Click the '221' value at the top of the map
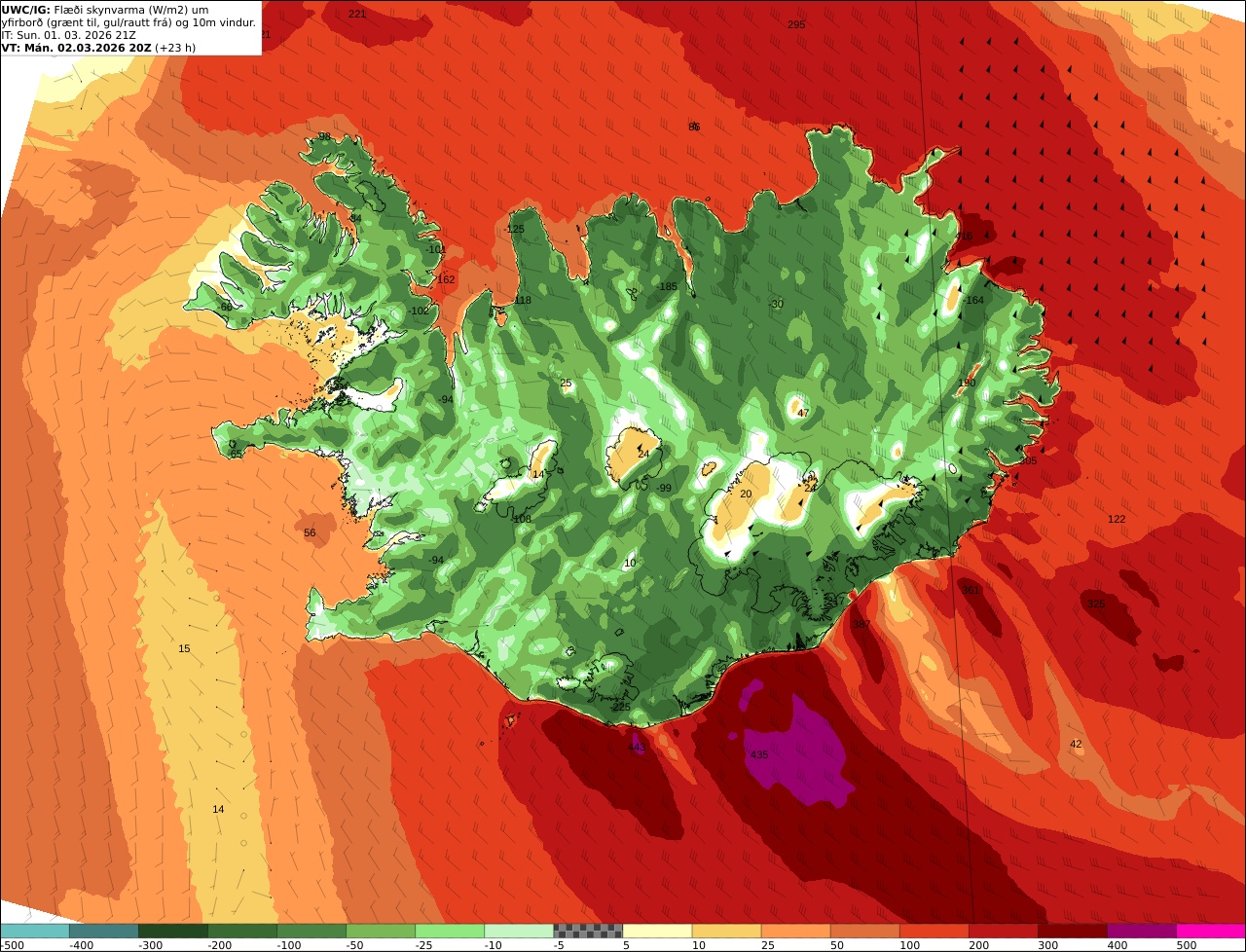 point(357,14)
